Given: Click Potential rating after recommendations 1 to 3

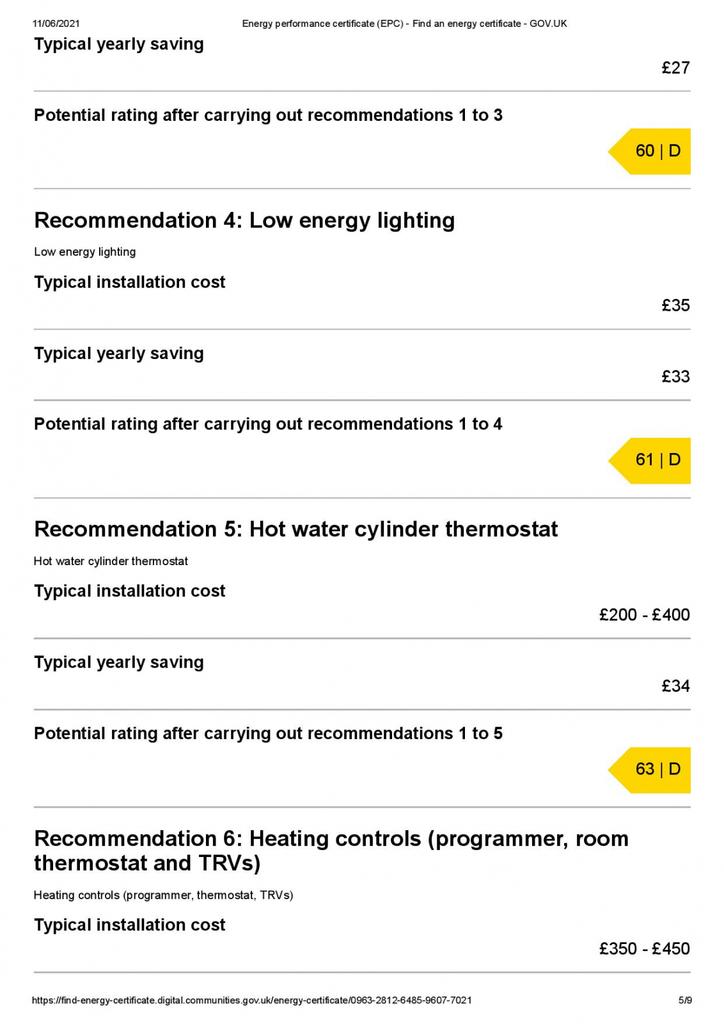Looking at the screenshot, I should 268,116.
